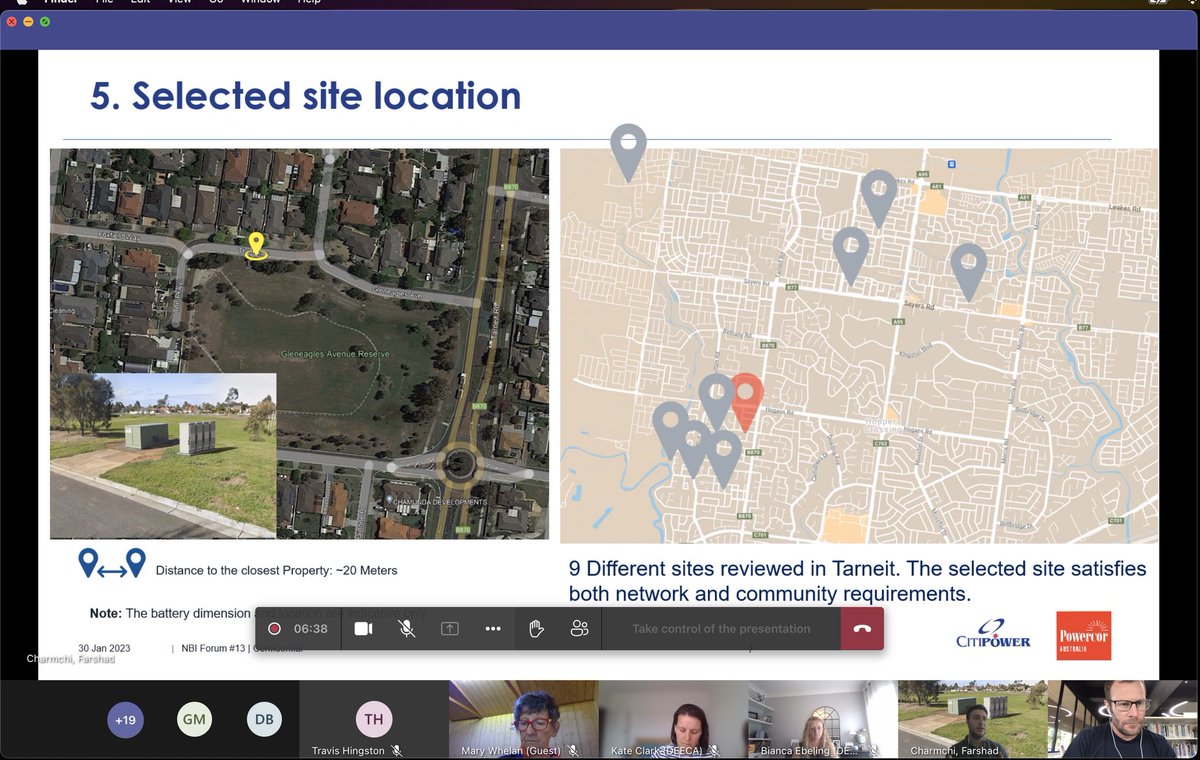
Task: Raise your hand in the meeting
Action: click(x=536, y=628)
